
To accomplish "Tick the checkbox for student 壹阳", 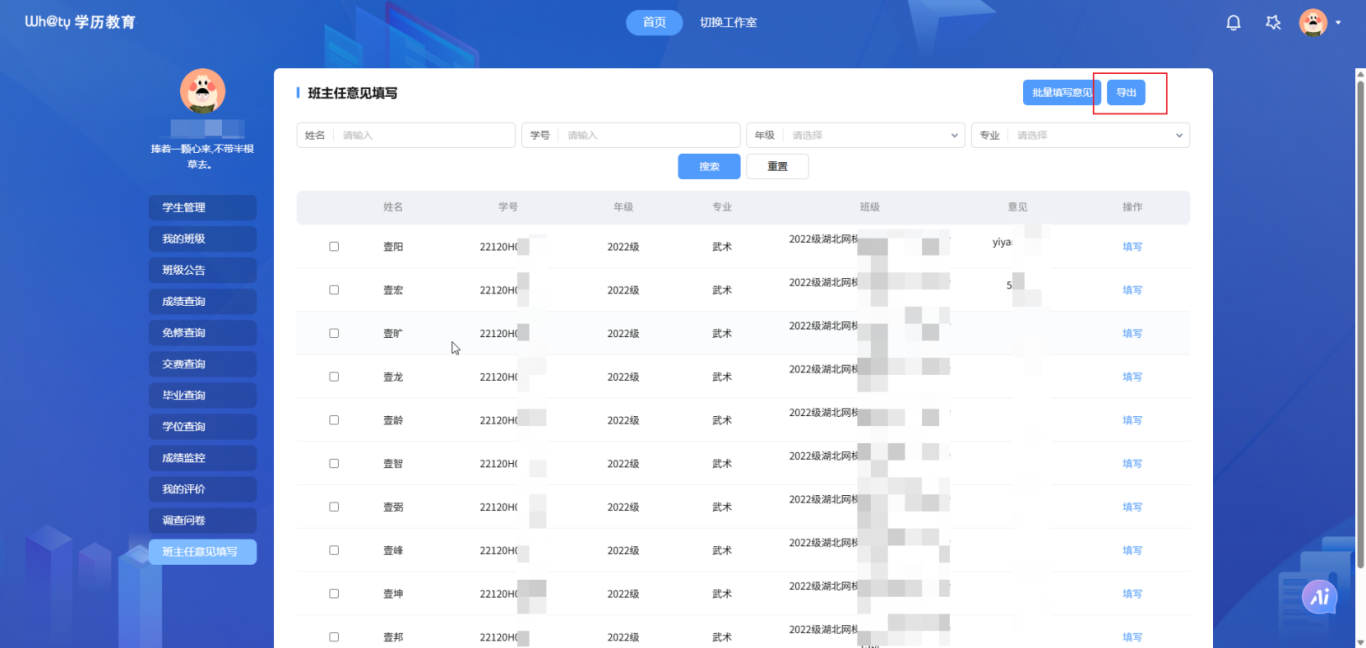I will 334,247.
